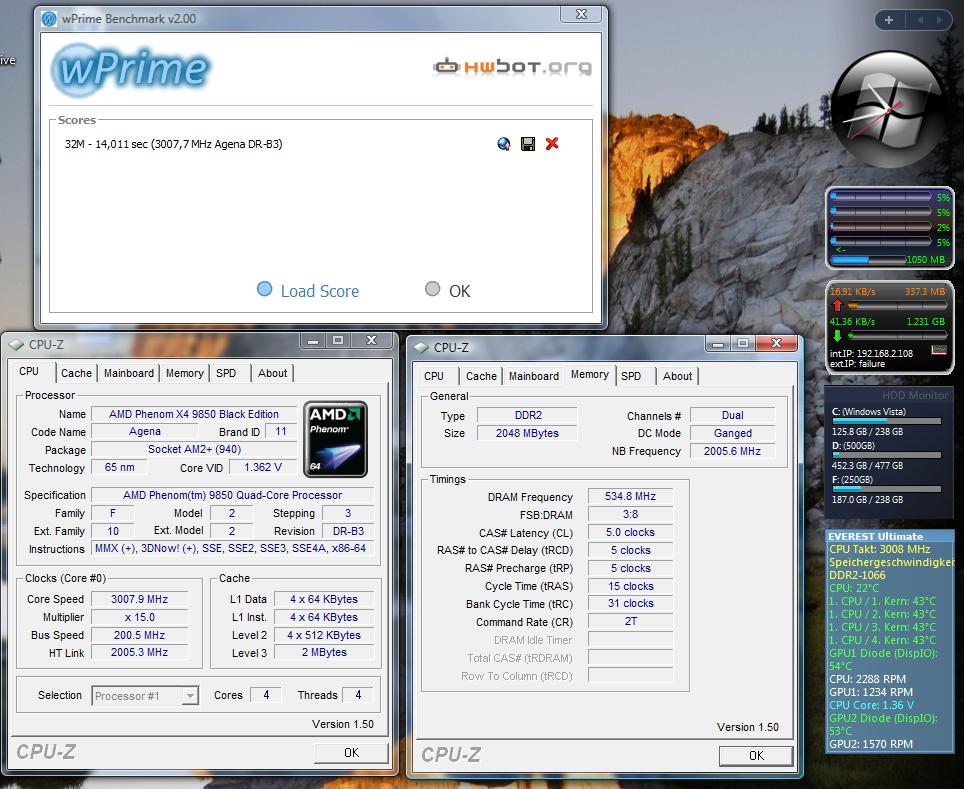Open the Cache tab in left CPU-Z window
The height and width of the screenshot is (789, 964).
(x=76, y=373)
